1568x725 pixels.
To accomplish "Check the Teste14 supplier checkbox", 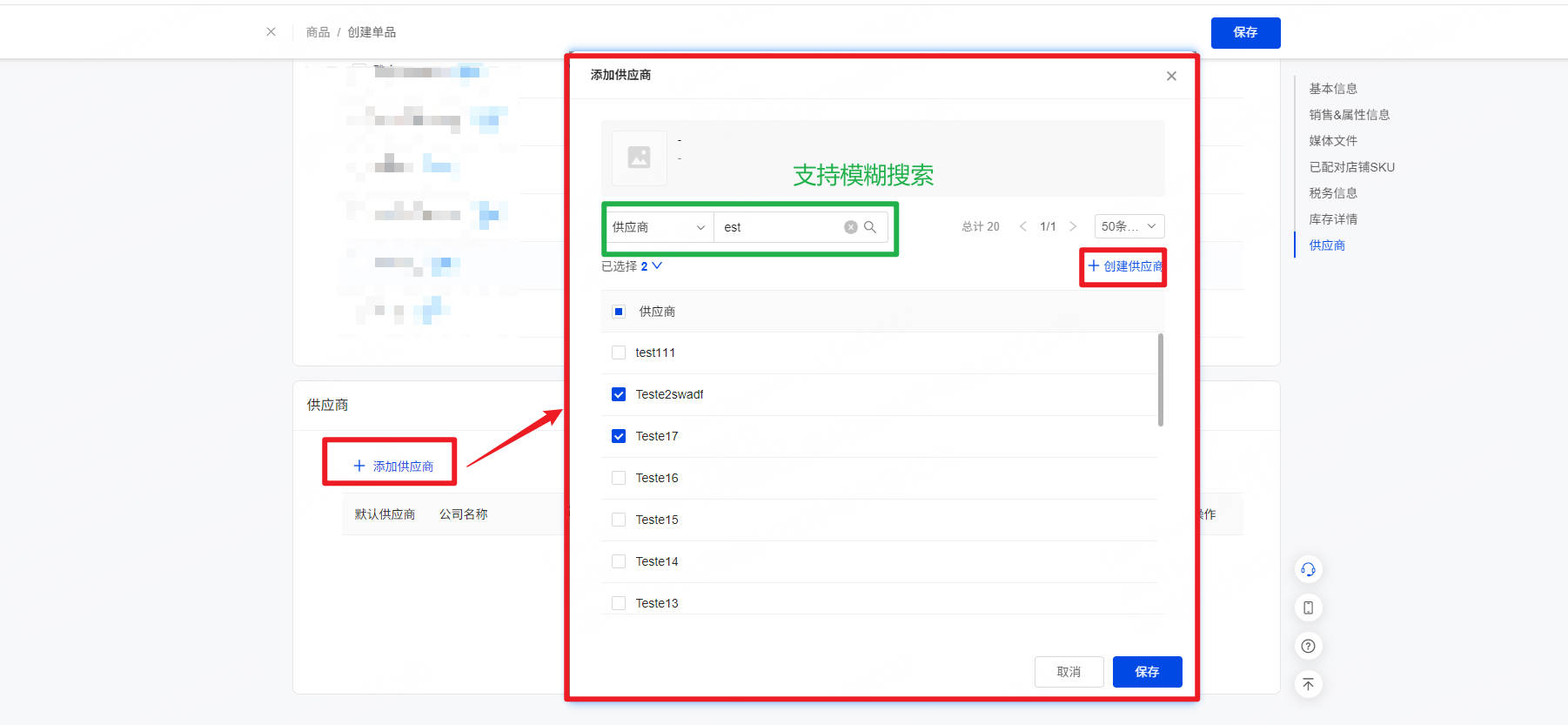I will click(619, 561).
